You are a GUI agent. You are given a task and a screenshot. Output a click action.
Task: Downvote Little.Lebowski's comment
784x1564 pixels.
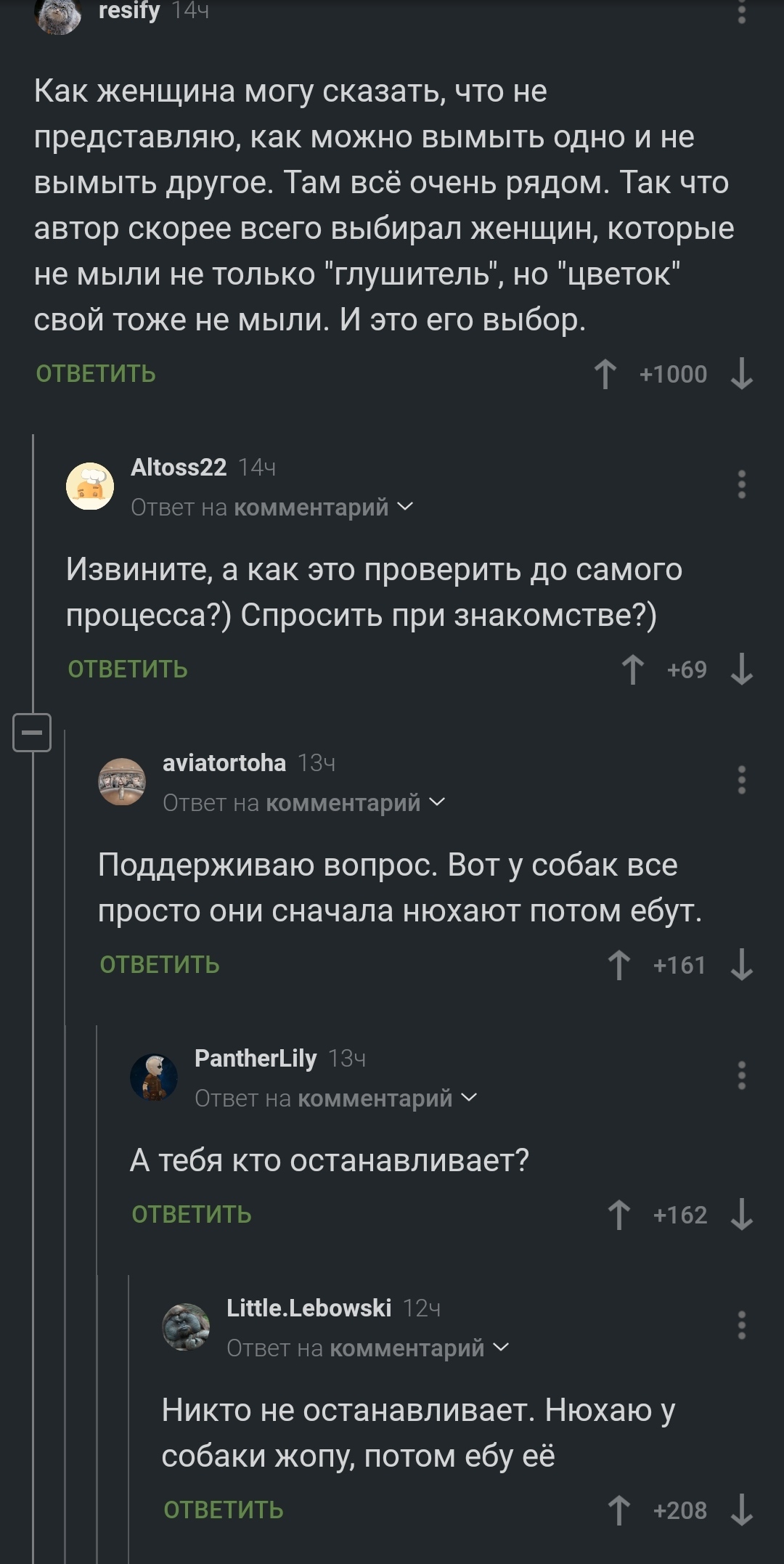(741, 1510)
